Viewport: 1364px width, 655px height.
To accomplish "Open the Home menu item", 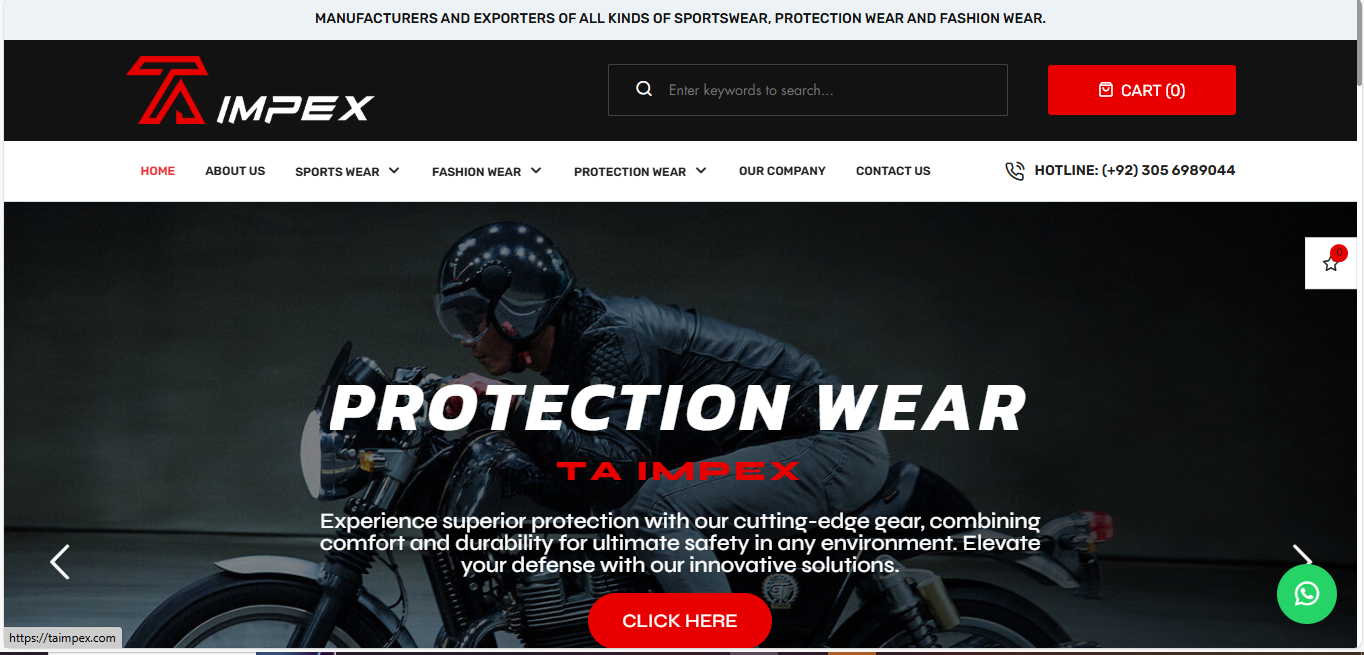I will click(157, 171).
